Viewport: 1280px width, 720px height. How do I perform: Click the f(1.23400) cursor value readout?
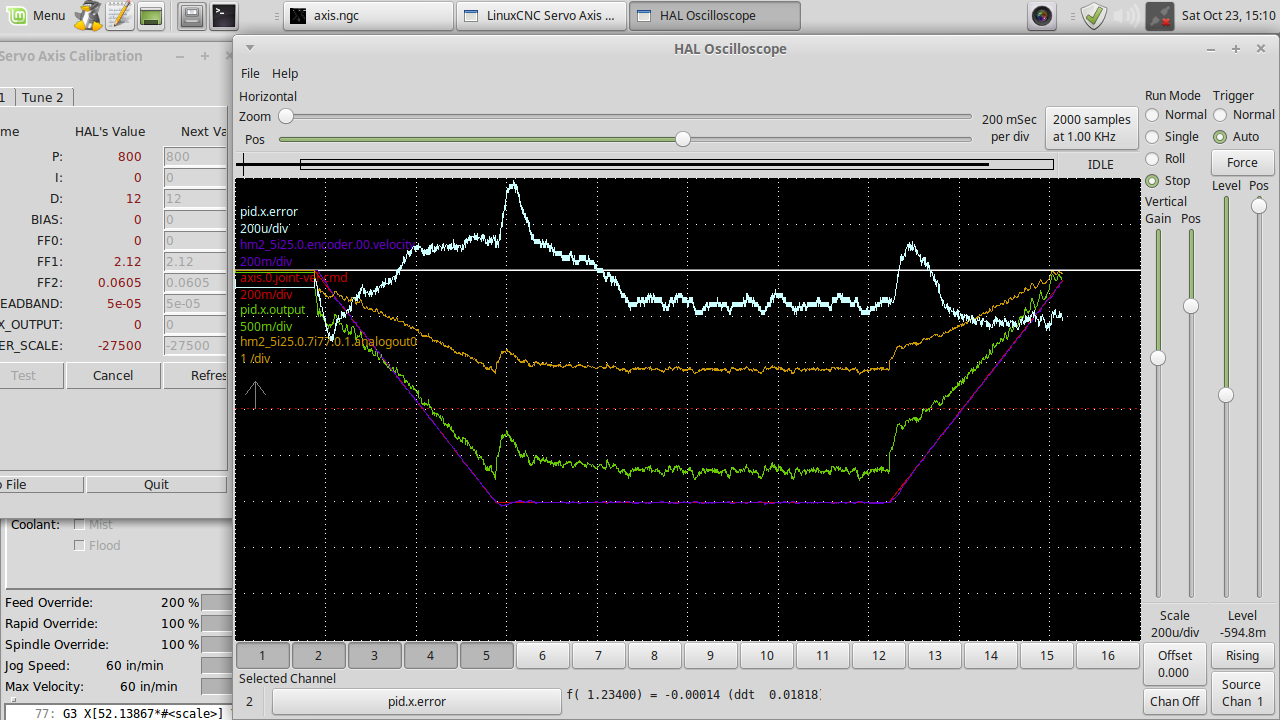693,694
